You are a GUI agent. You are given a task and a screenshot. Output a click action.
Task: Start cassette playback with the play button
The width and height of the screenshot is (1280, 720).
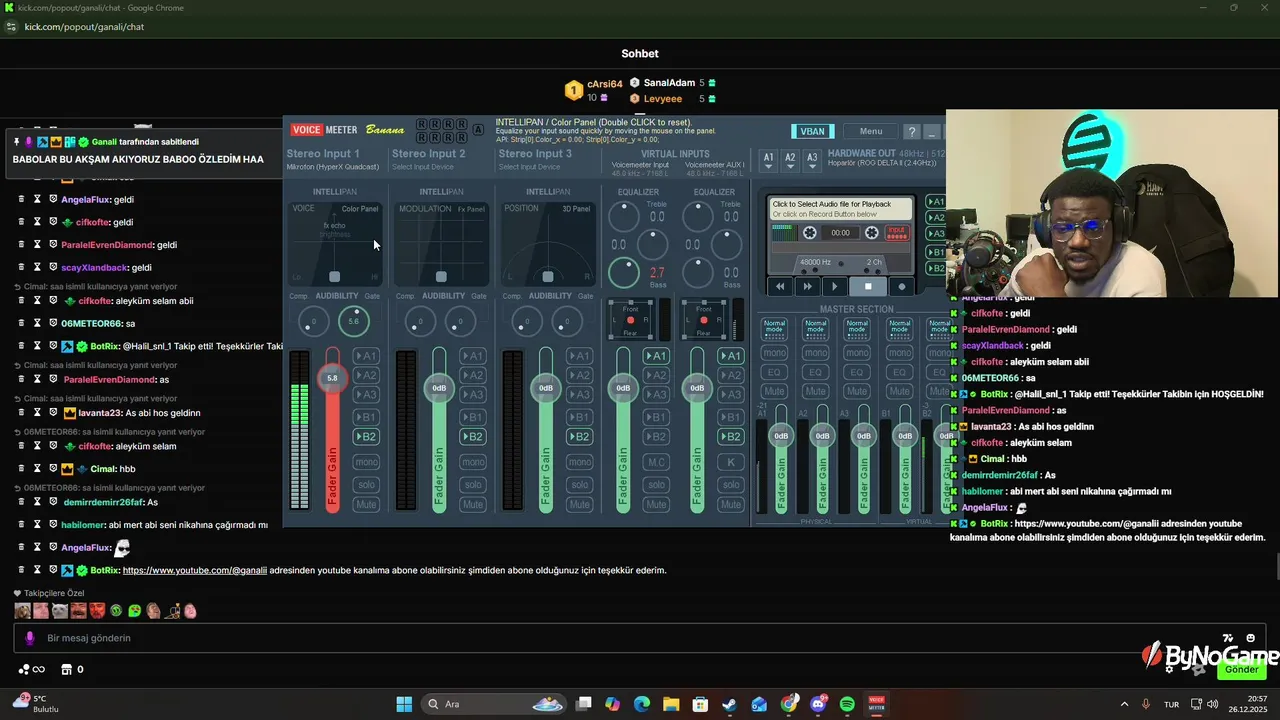coord(834,286)
